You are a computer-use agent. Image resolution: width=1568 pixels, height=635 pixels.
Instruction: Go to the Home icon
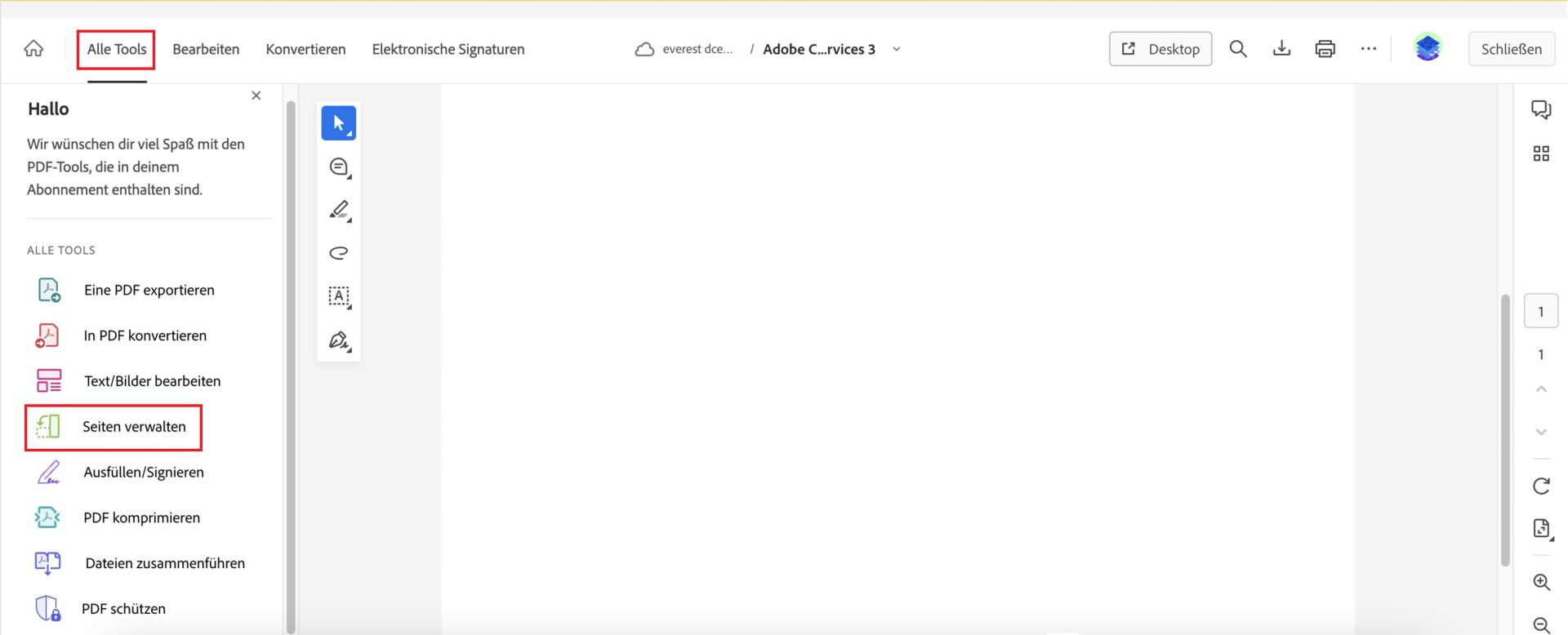point(33,49)
